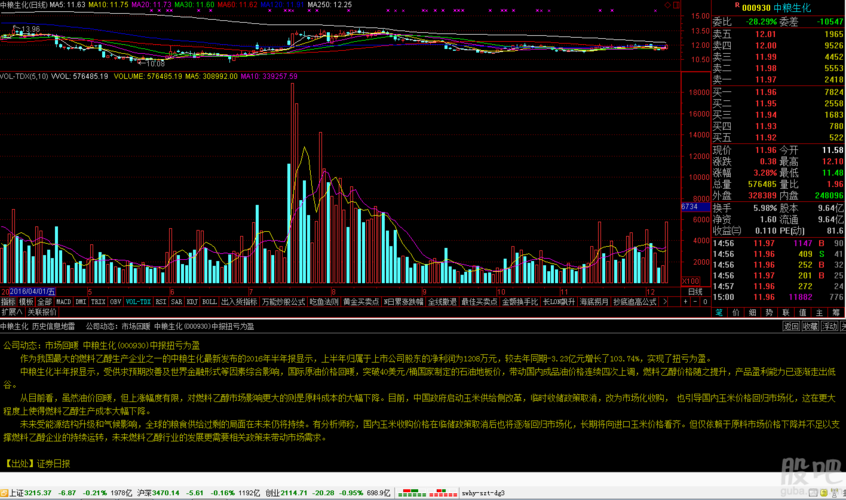846x500 pixels.
Task: Open the 海底捞月 indicator tab
Action: [x=594, y=302]
